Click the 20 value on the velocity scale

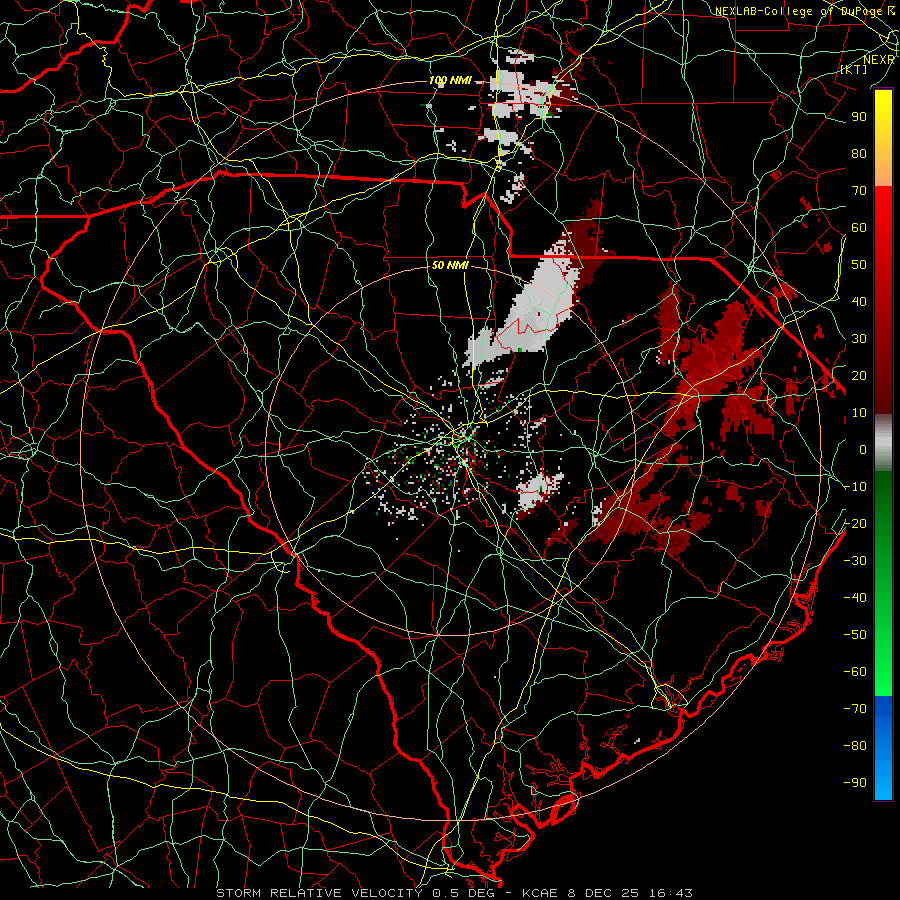pos(859,375)
